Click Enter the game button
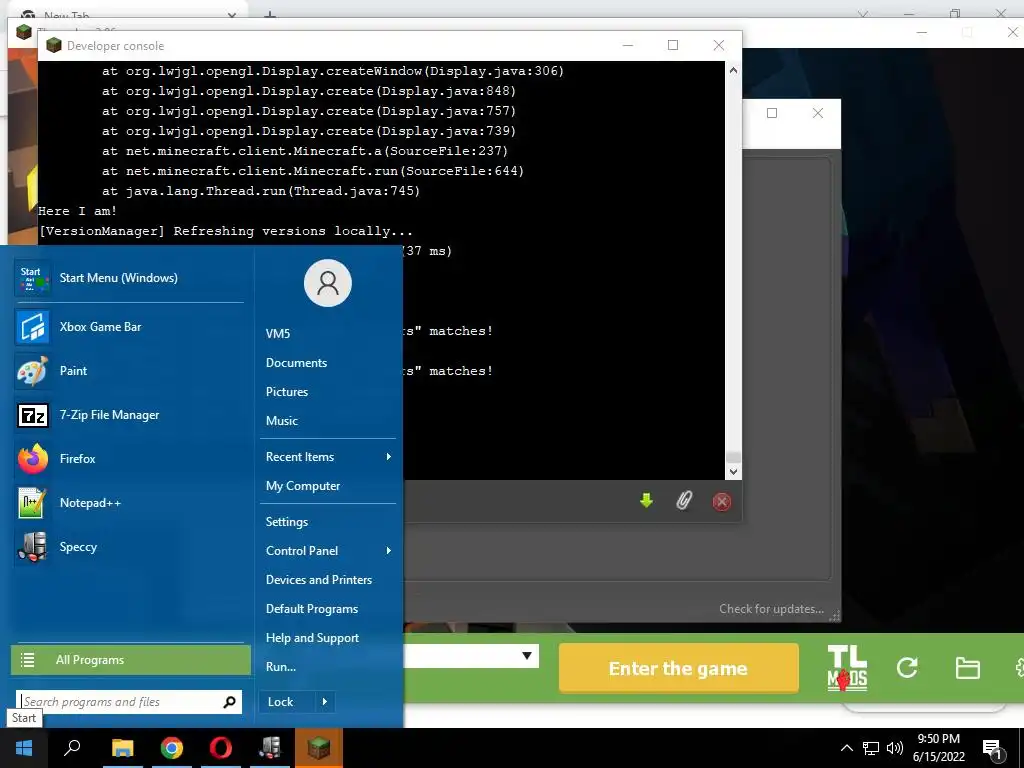The image size is (1024, 768). click(x=679, y=668)
